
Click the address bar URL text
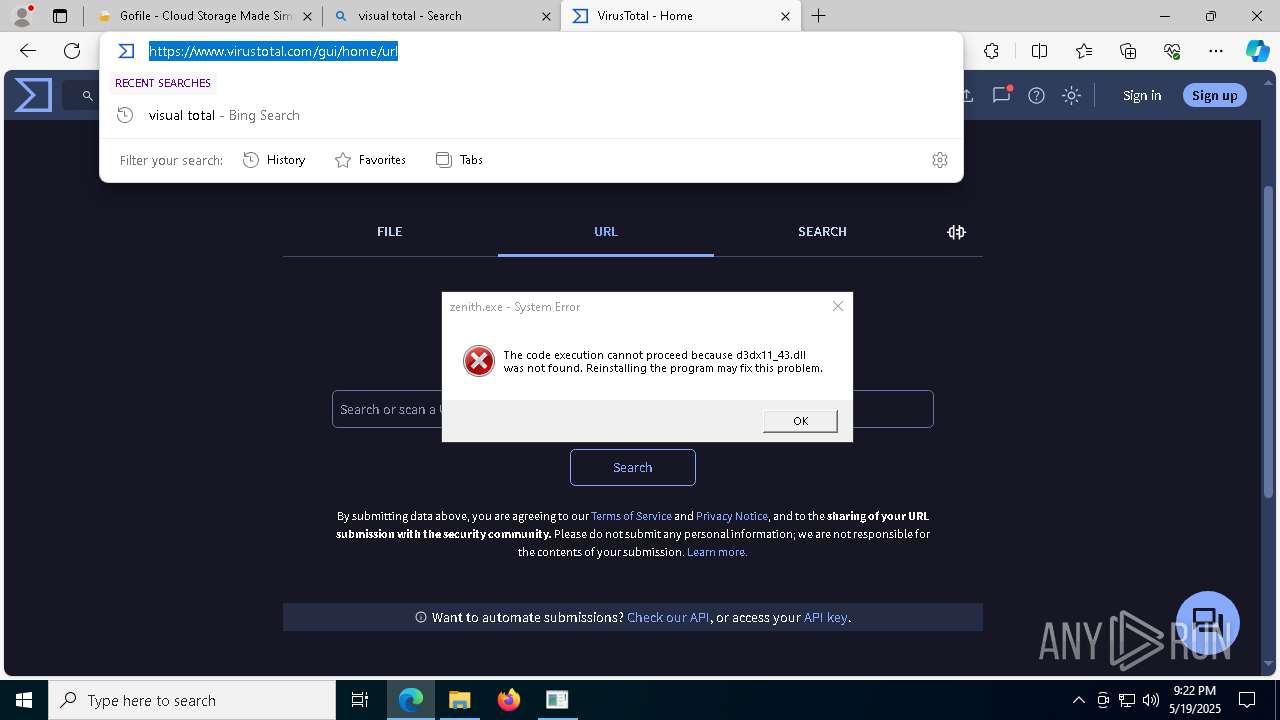coord(274,51)
